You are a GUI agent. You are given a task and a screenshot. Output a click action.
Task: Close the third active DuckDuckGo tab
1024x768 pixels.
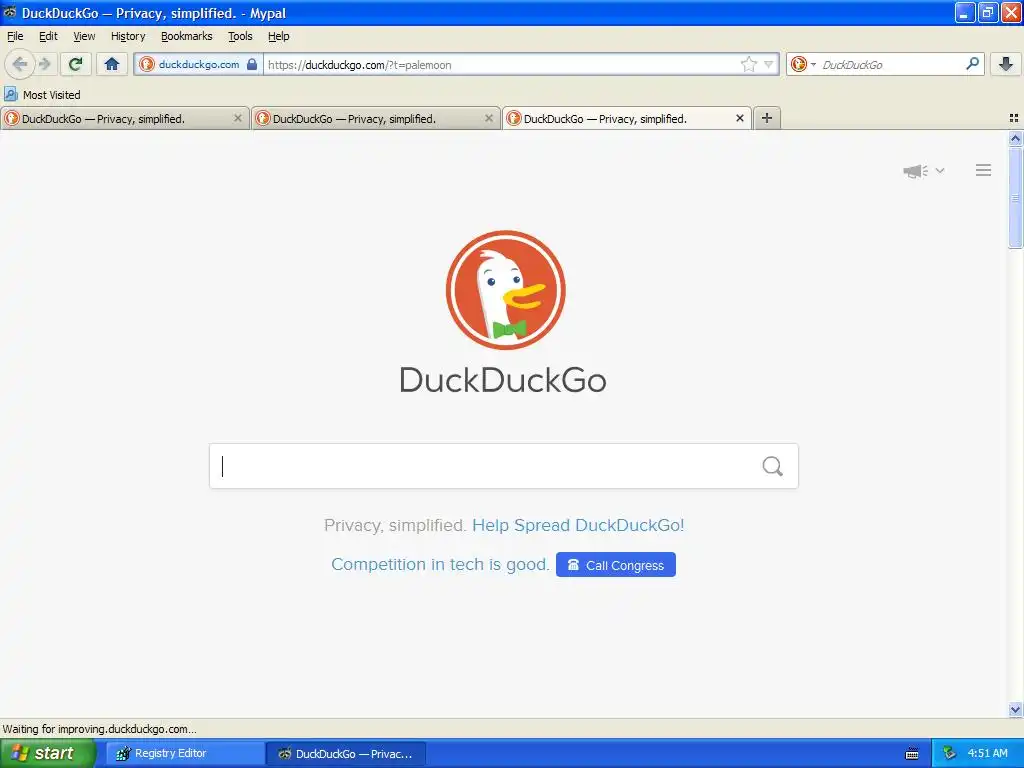[x=739, y=118]
